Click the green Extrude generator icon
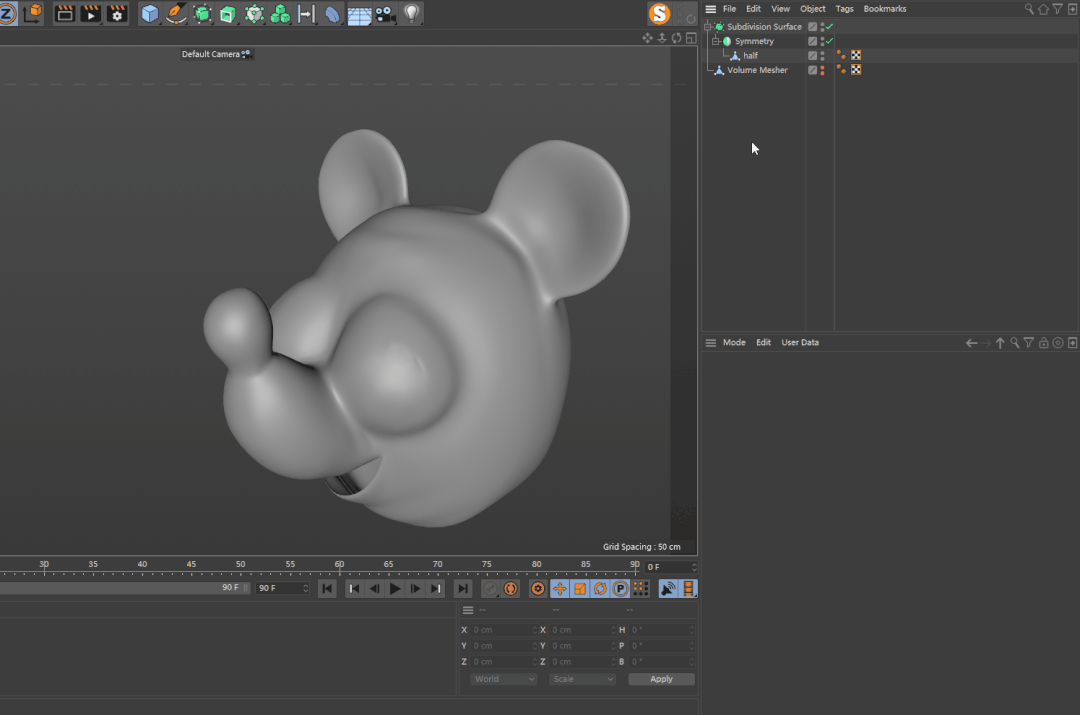This screenshot has height=715, width=1080. pyautogui.click(x=228, y=13)
